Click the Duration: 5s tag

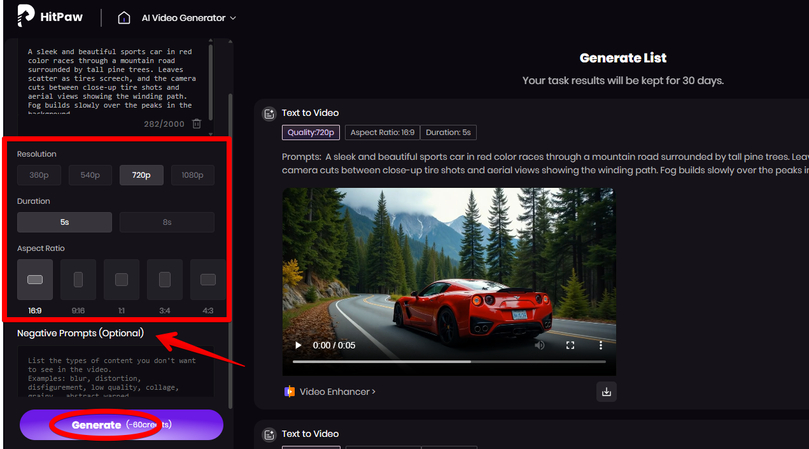(448, 132)
